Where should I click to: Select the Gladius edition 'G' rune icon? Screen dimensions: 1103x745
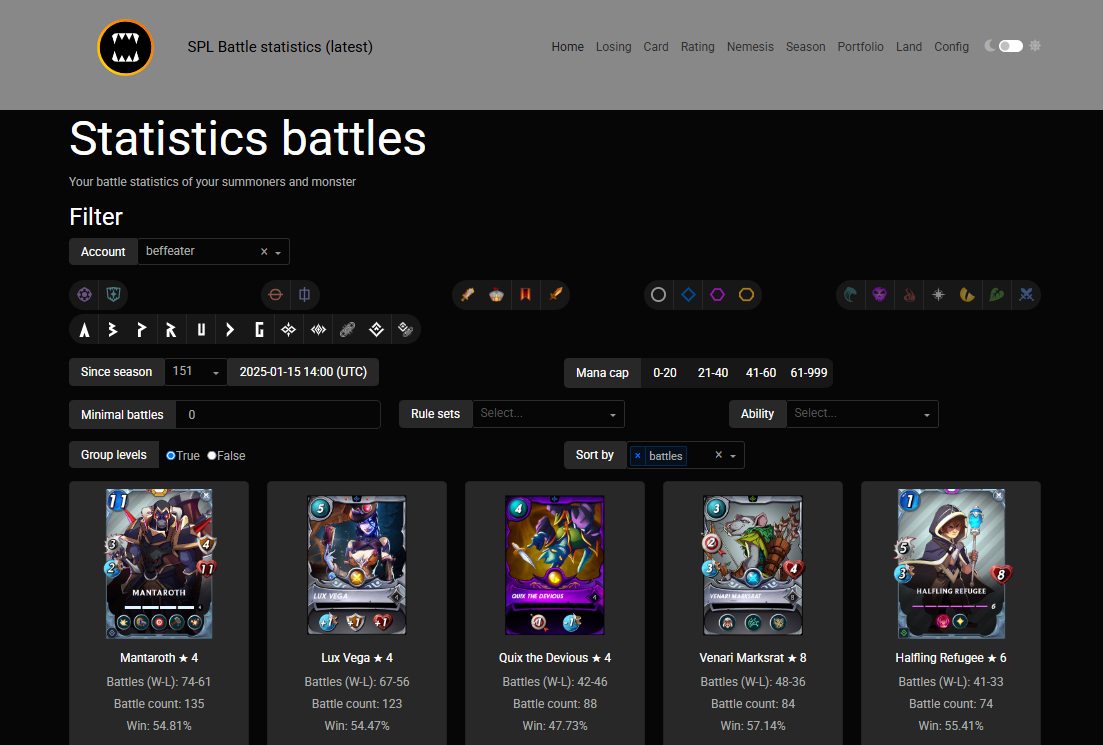(260, 329)
